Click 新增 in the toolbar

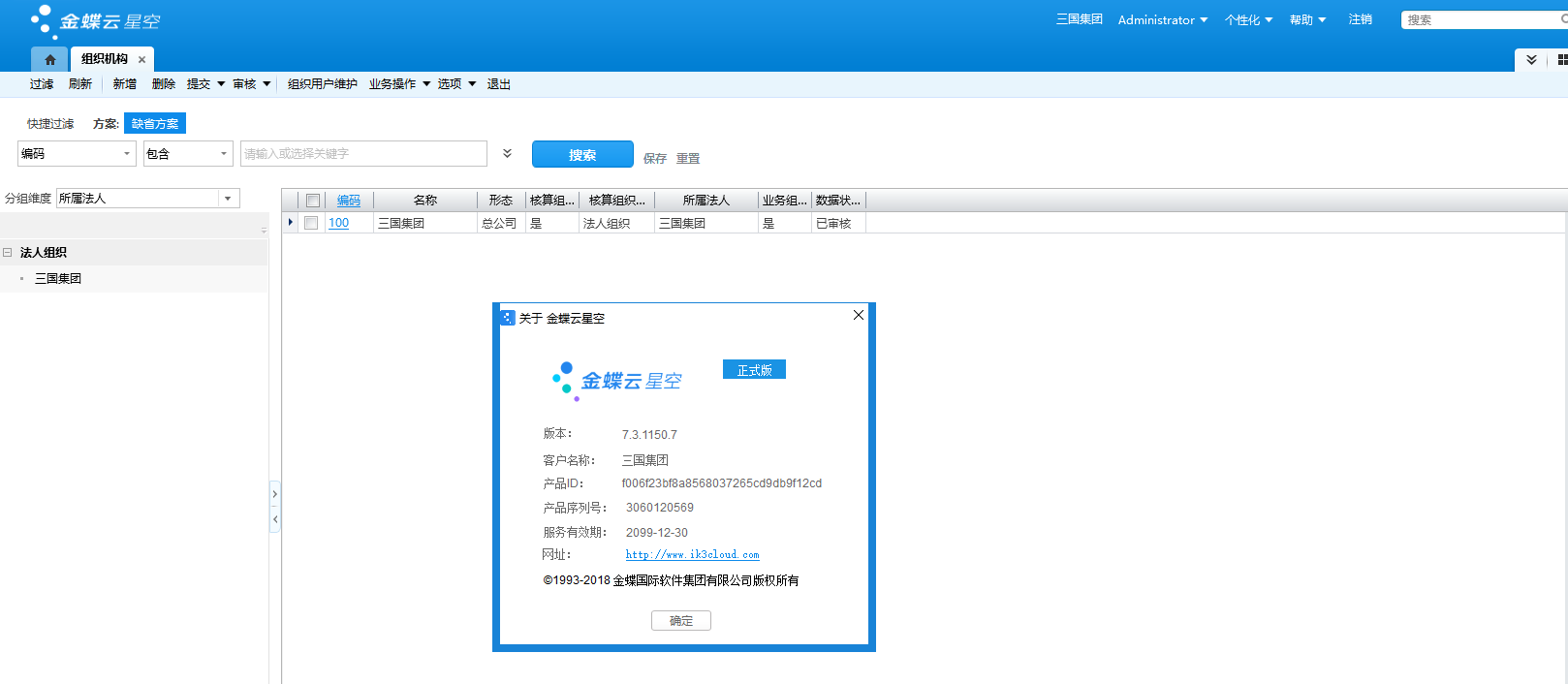point(125,84)
